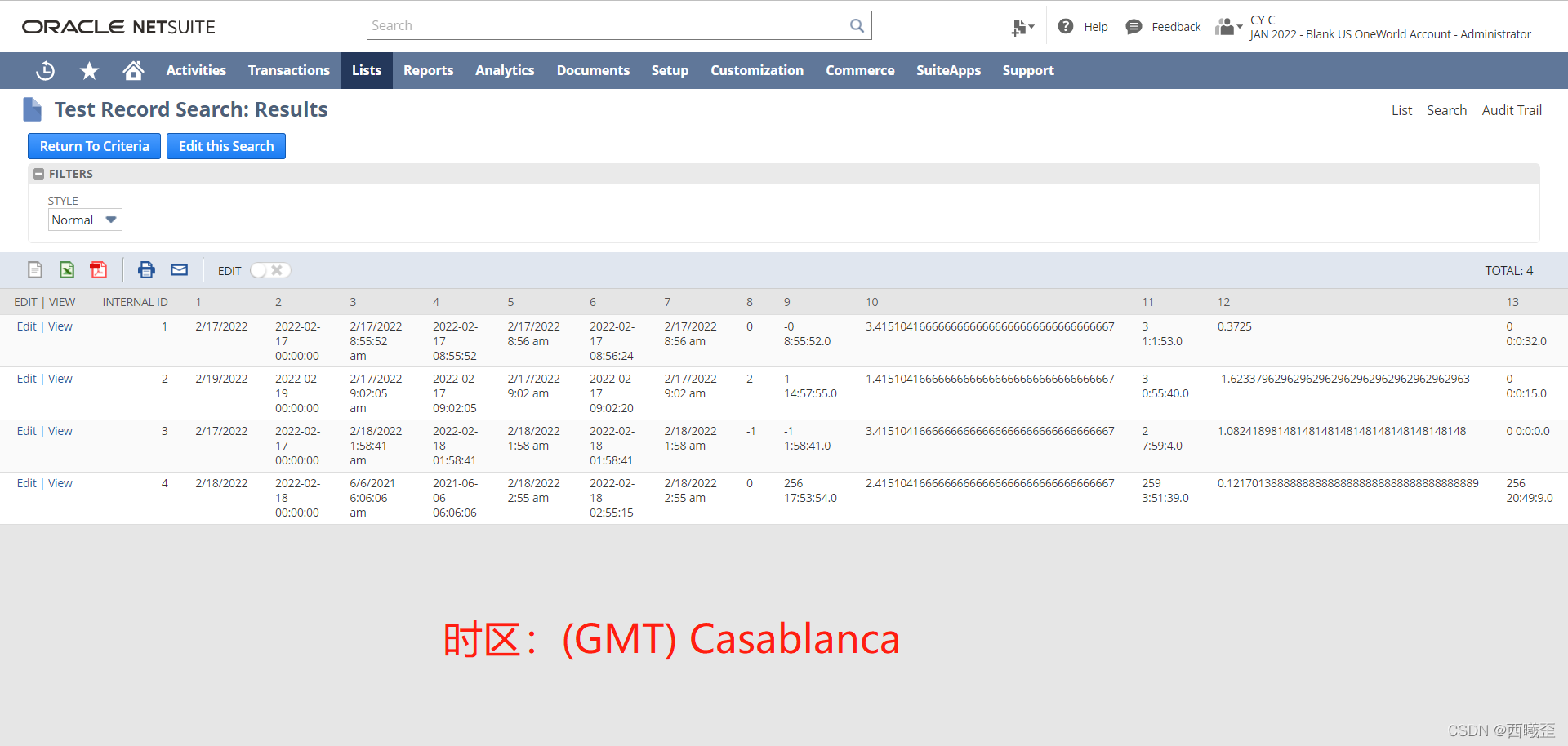The image size is (1568, 746).
Task: Go to the Home icon
Action: (133, 71)
